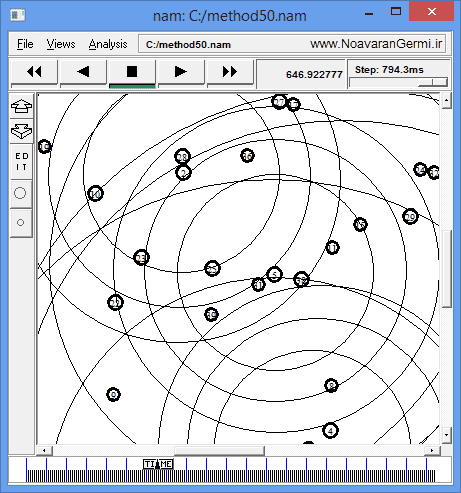This screenshot has width=461, height=493.
Task: Open the Views menu
Action: click(x=61, y=44)
